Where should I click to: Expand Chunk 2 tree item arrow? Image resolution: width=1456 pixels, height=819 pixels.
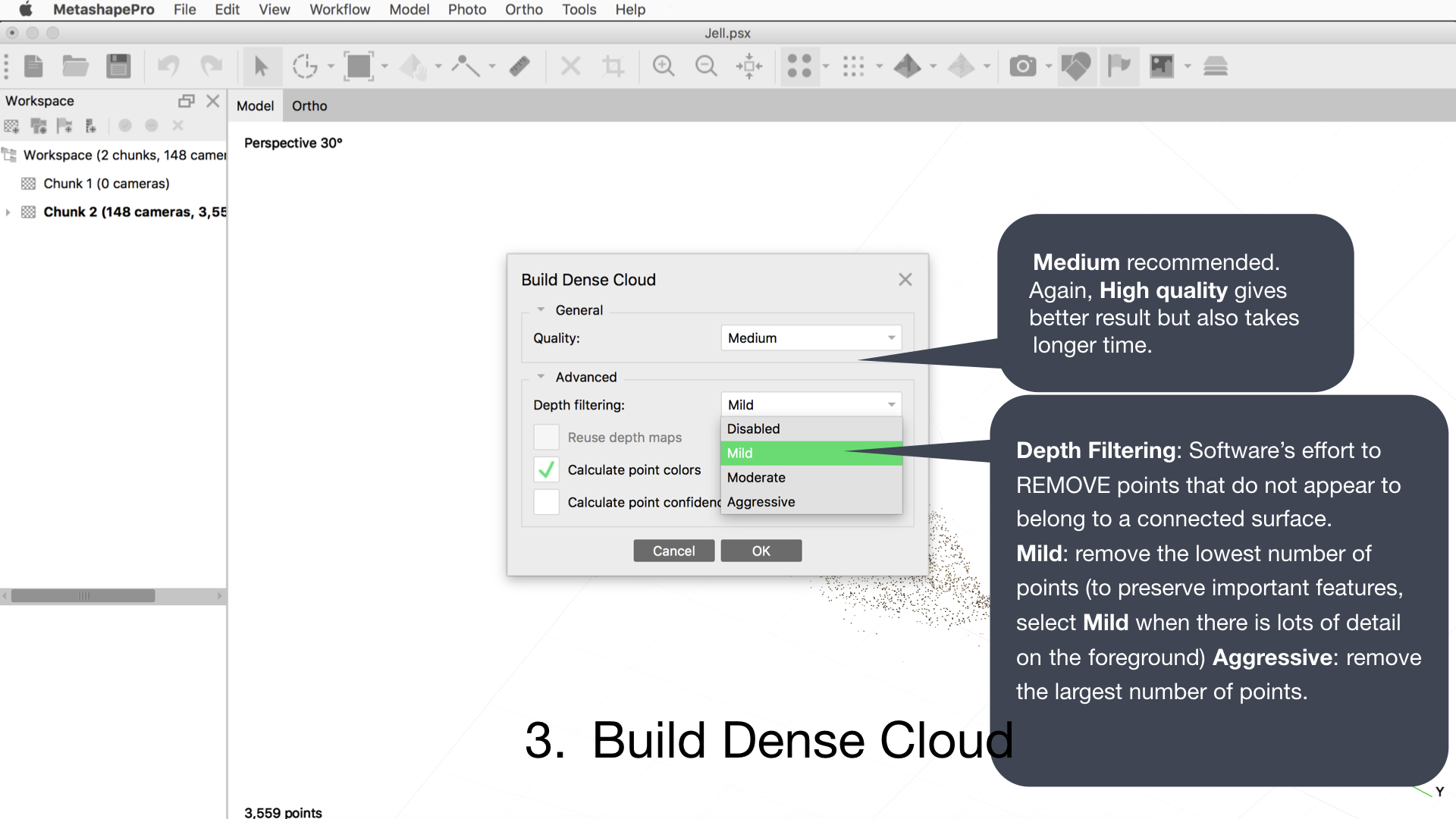pyautogui.click(x=8, y=212)
